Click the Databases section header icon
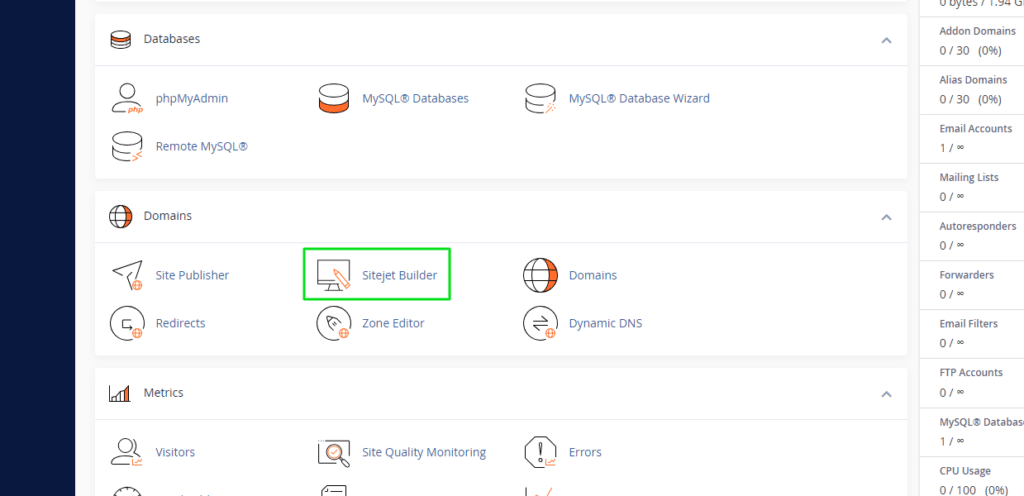 [120, 39]
